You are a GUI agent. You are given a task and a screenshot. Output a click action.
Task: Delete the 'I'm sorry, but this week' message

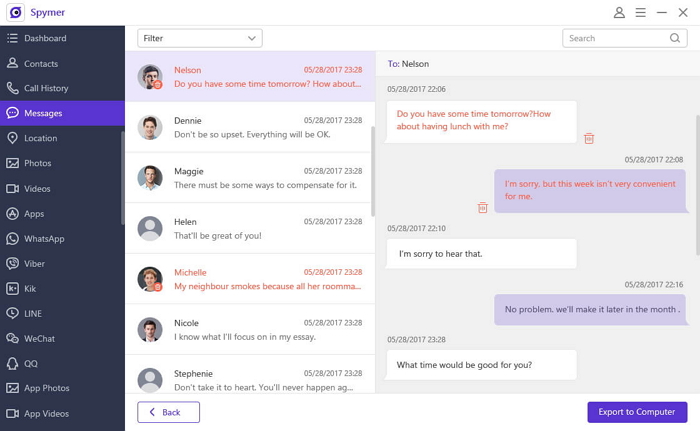point(482,207)
